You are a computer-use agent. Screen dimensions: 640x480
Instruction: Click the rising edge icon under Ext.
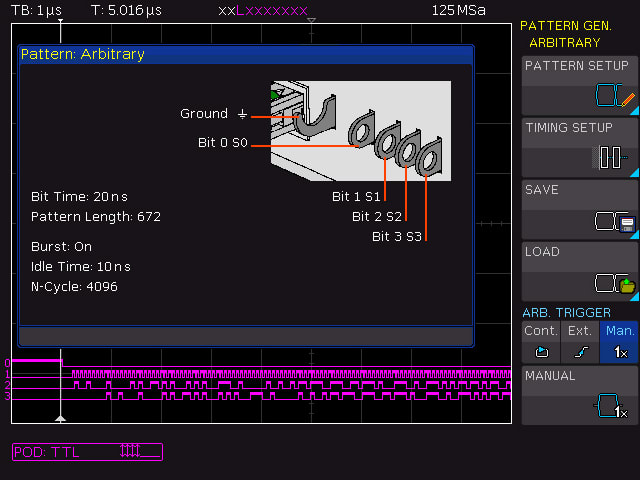coord(580,352)
